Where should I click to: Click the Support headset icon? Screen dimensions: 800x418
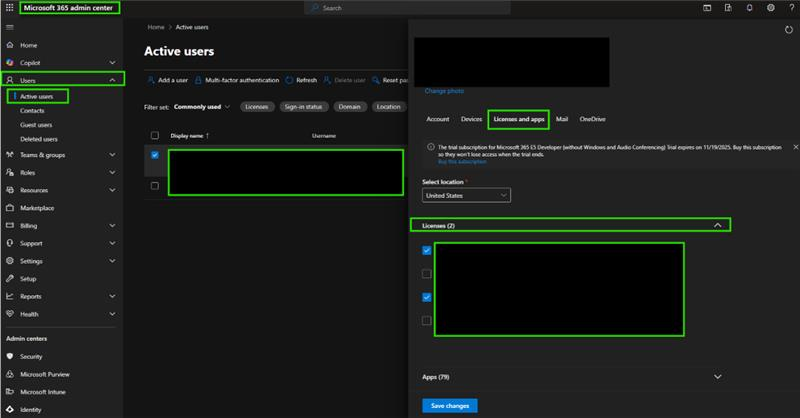tap(10, 243)
